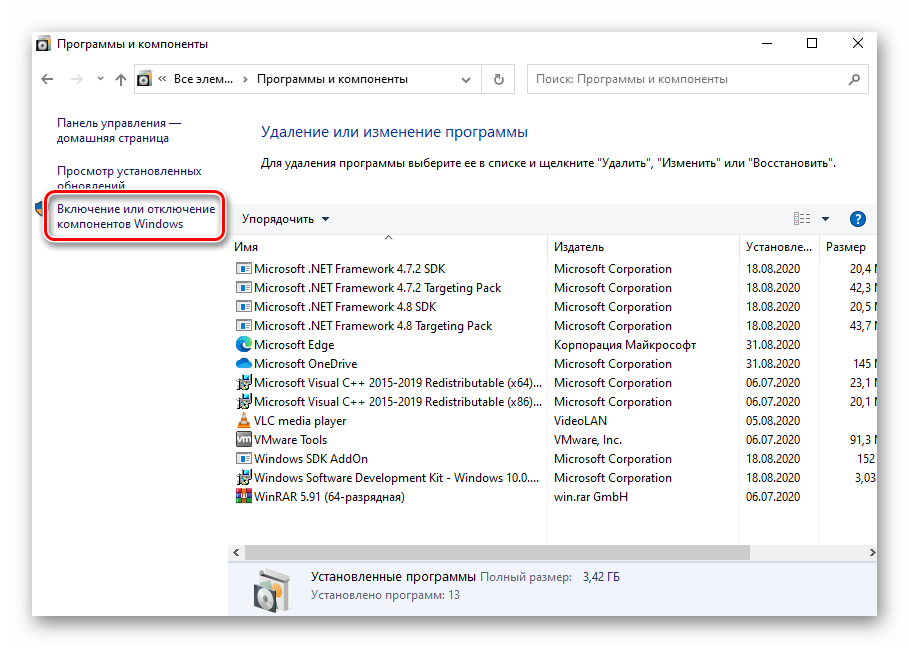Click install date '05.08.2020'
The image size is (909, 648).
773,421
